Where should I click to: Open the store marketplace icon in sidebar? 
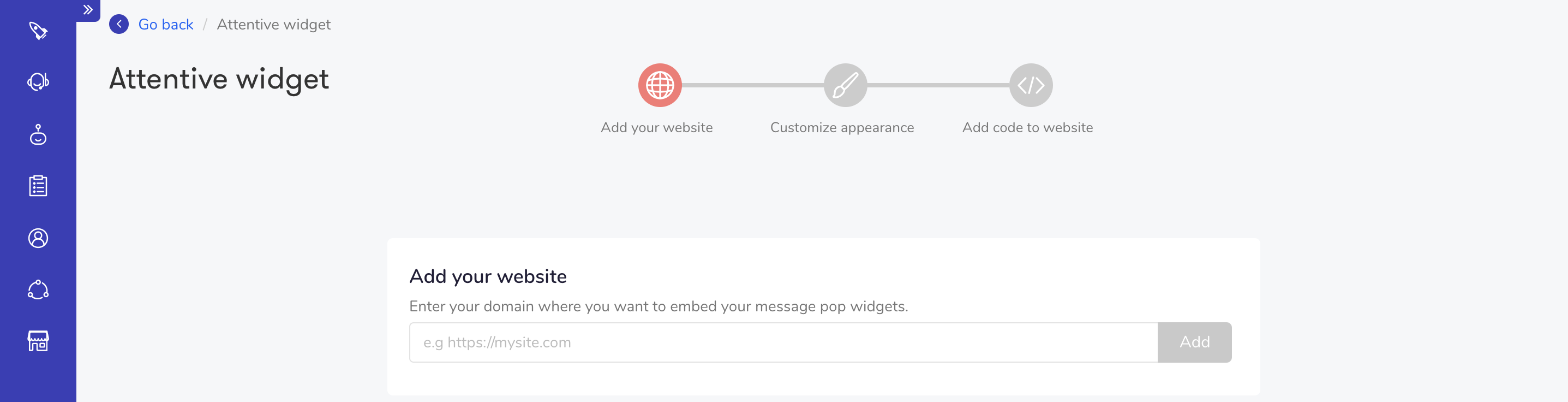38,341
